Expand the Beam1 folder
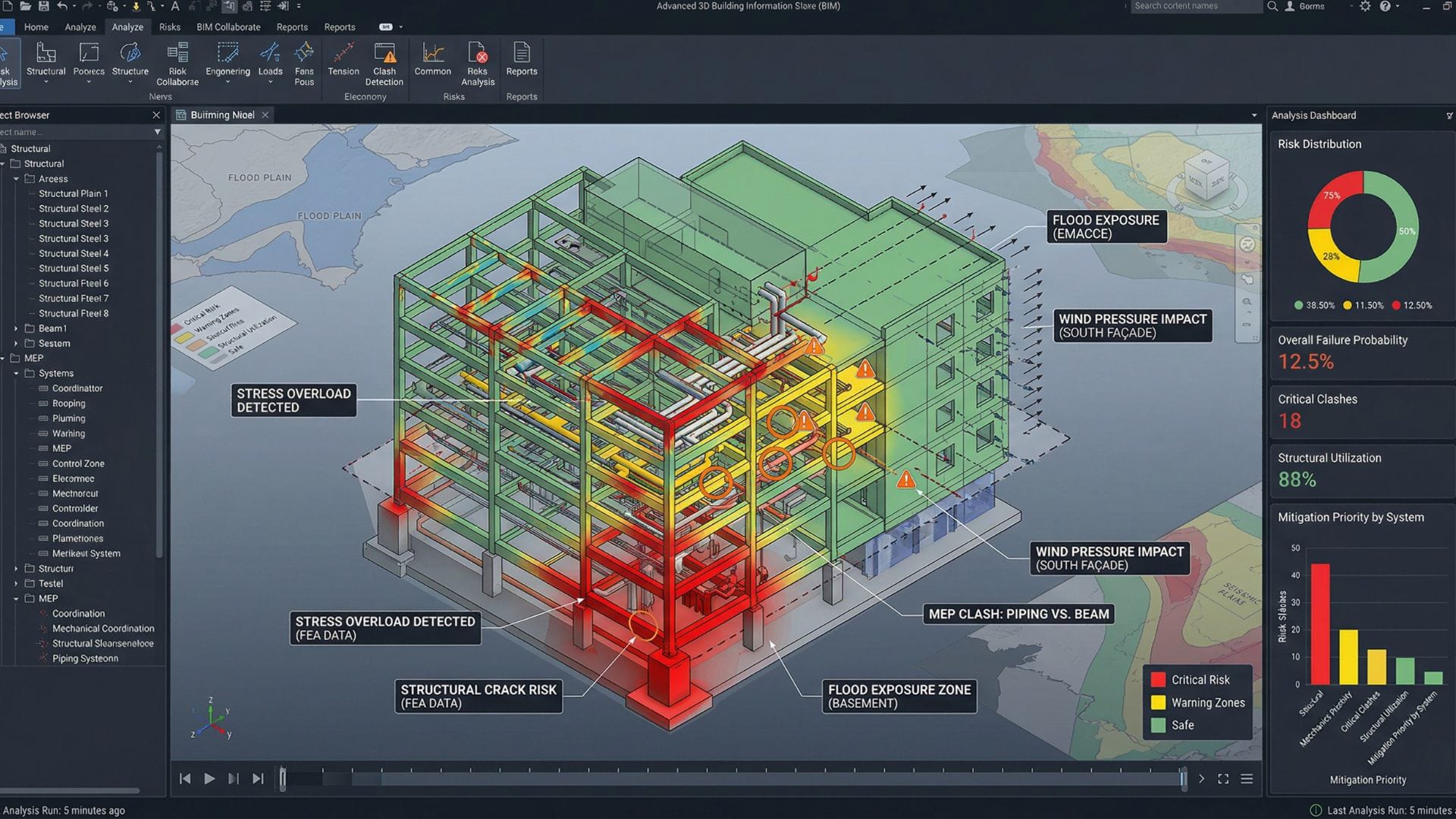 [x=16, y=328]
